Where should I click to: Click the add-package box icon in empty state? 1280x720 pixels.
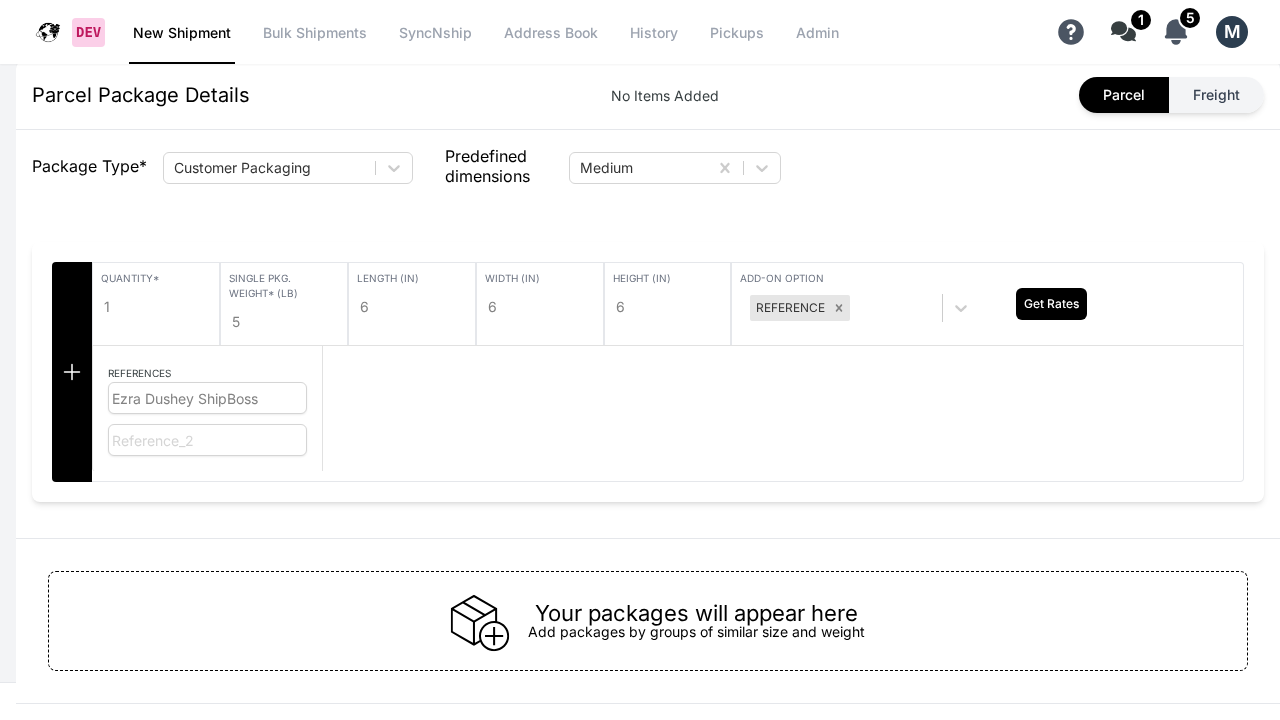[x=480, y=621]
